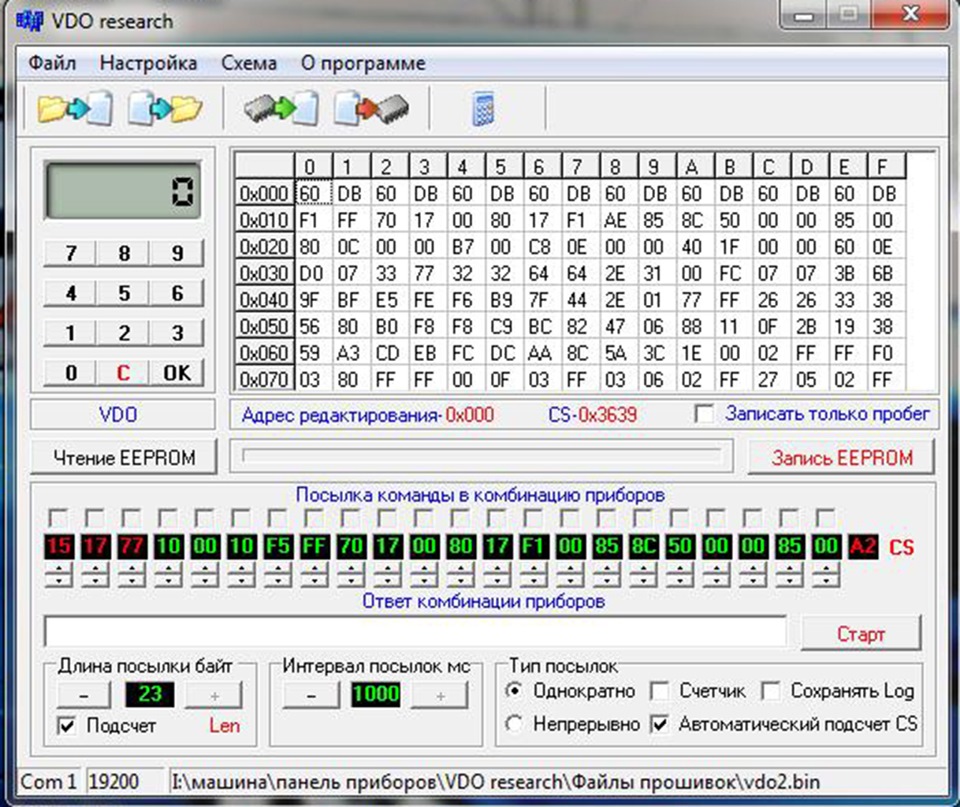Decrease packet byte length with minus
Screen dimensions: 960x807
84,695
